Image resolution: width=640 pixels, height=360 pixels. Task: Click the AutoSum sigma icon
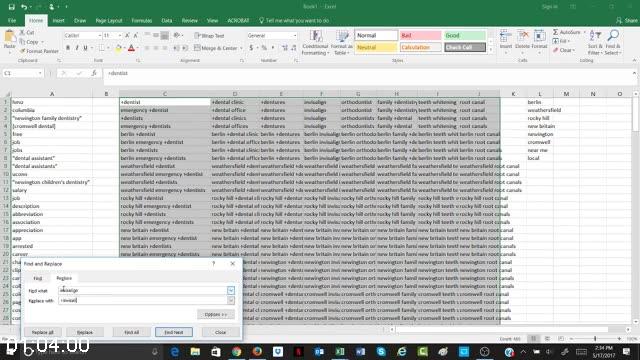pyautogui.click(x=556, y=32)
